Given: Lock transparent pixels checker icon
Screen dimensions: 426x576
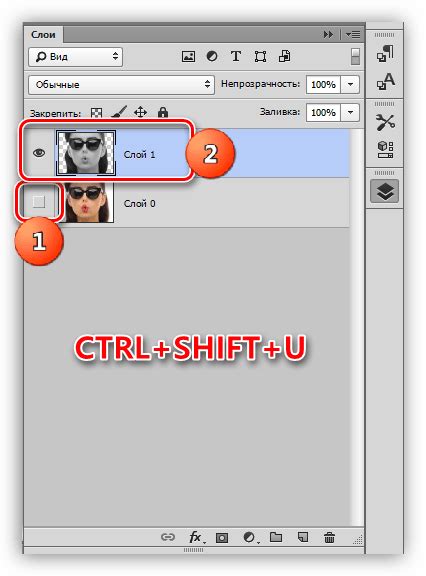Looking at the screenshot, I should click(x=97, y=112).
